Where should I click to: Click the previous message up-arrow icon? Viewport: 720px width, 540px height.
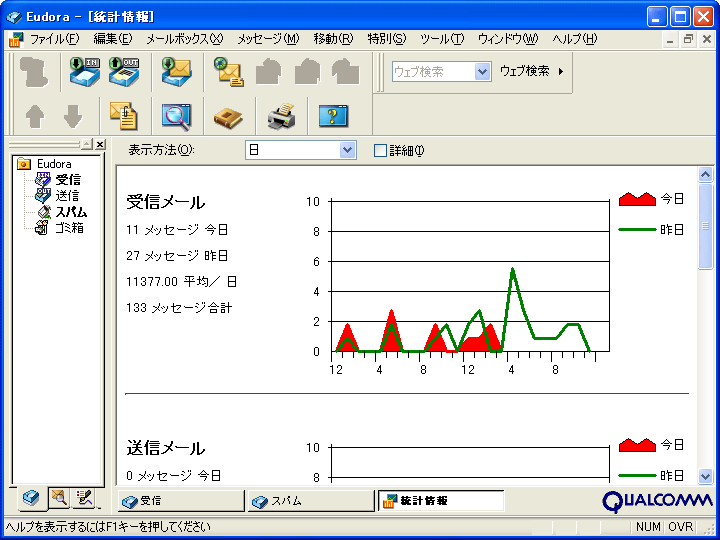[x=35, y=116]
